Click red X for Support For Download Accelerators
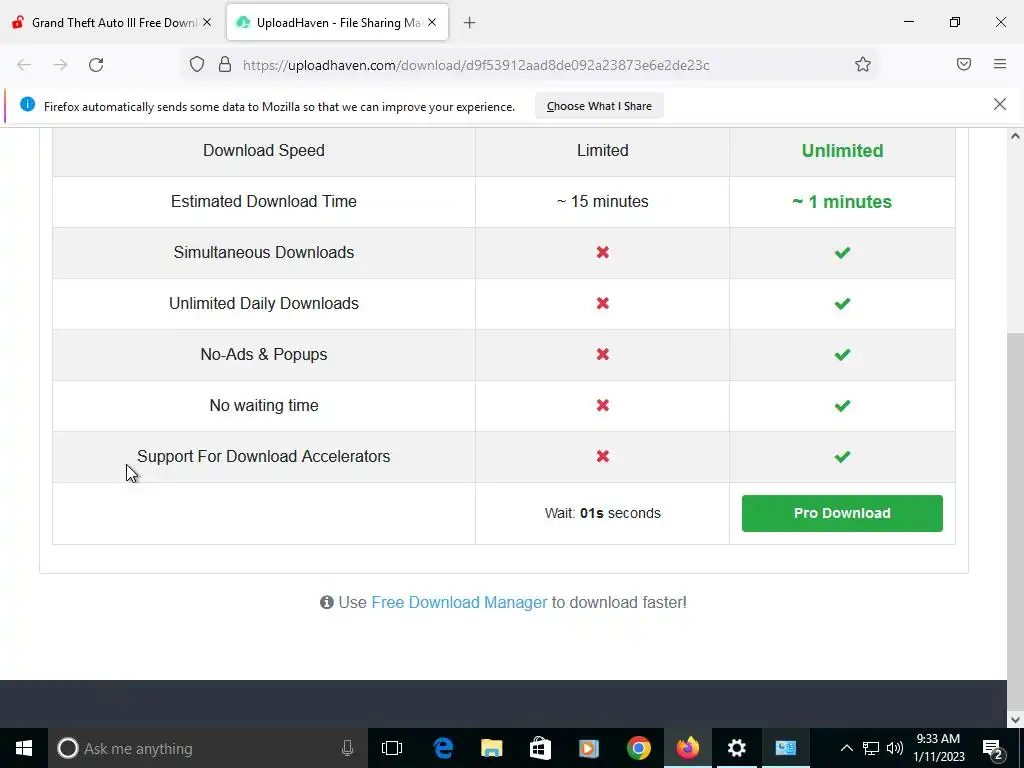This screenshot has width=1024, height=768. [602, 456]
